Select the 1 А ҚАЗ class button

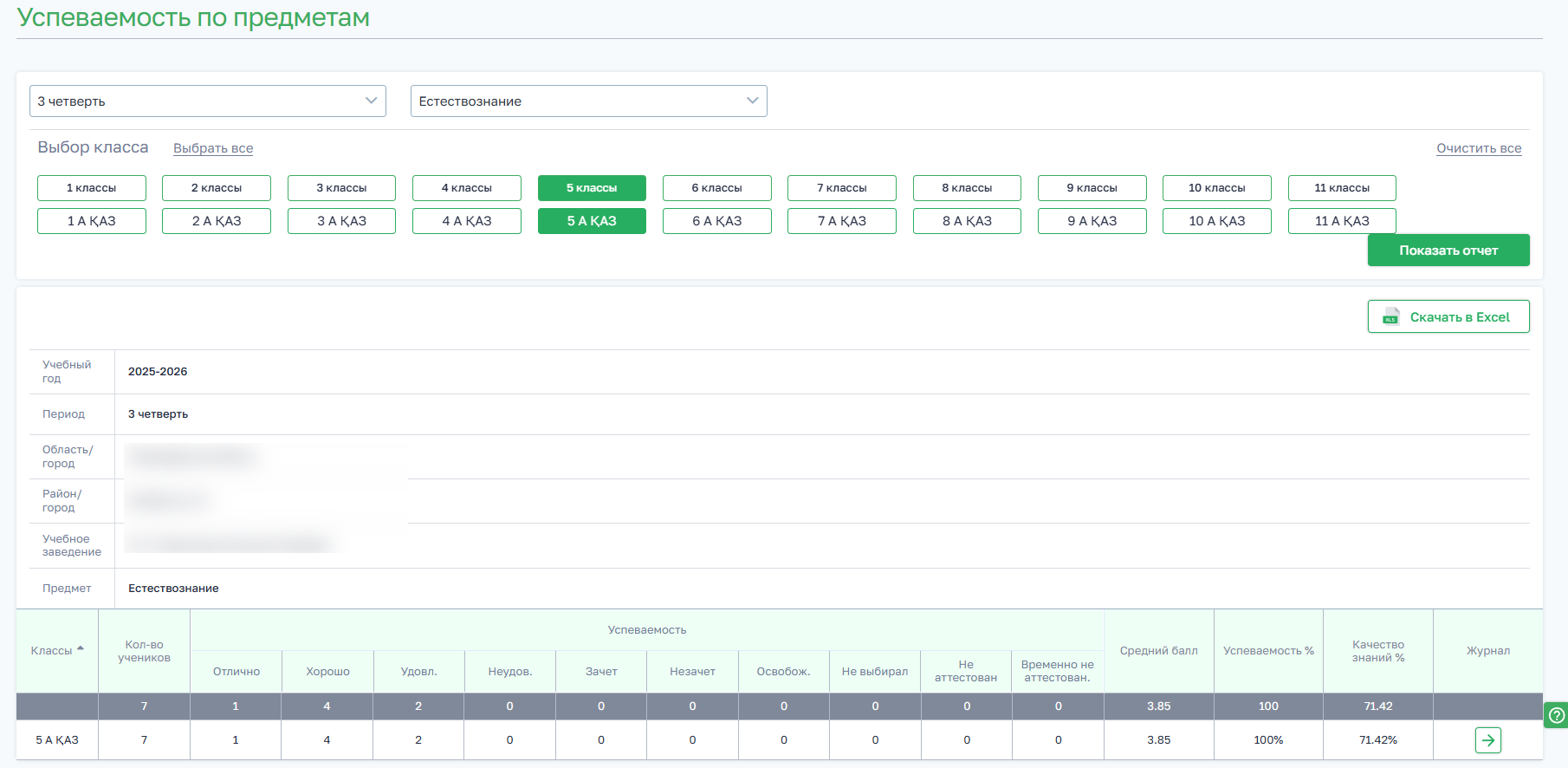pyautogui.click(x=92, y=221)
